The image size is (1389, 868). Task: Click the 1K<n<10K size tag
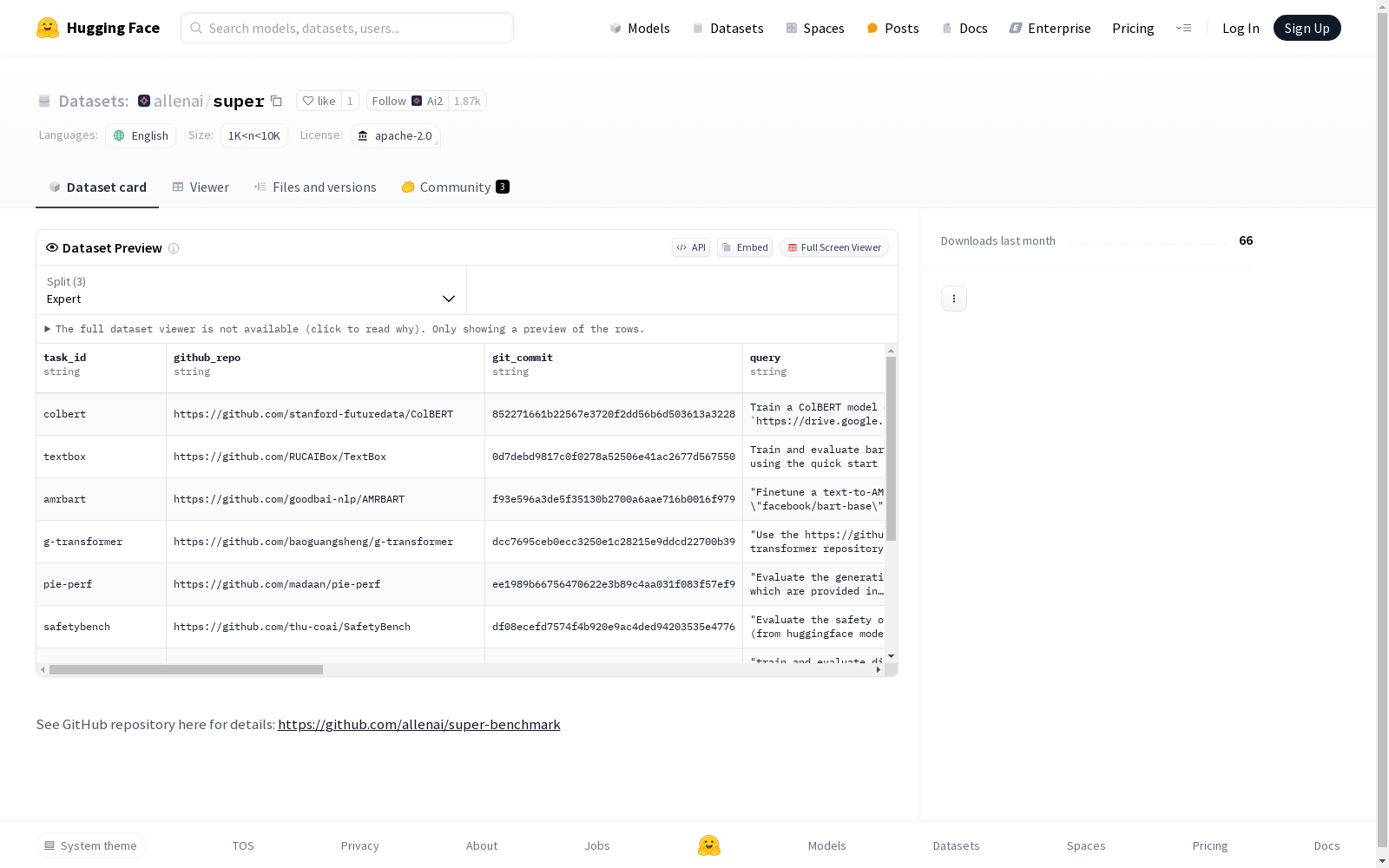coord(254,135)
